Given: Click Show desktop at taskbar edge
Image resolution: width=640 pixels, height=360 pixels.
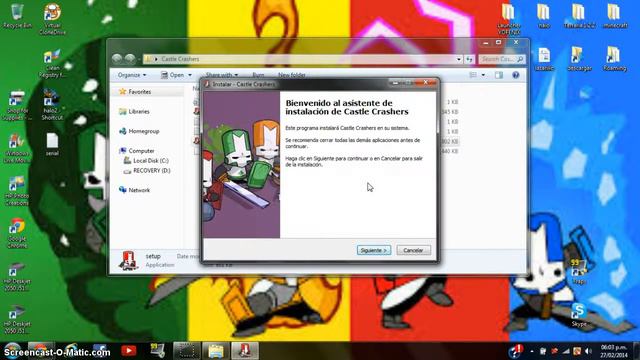Looking at the screenshot, I should (636, 351).
